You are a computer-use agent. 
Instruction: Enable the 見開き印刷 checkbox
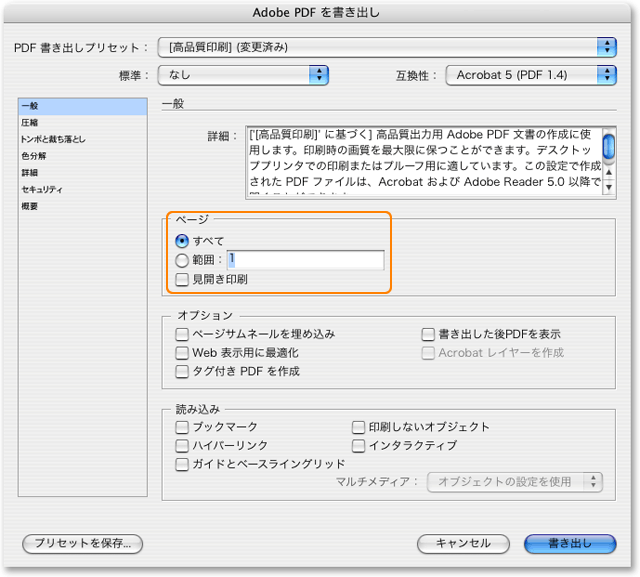182,279
